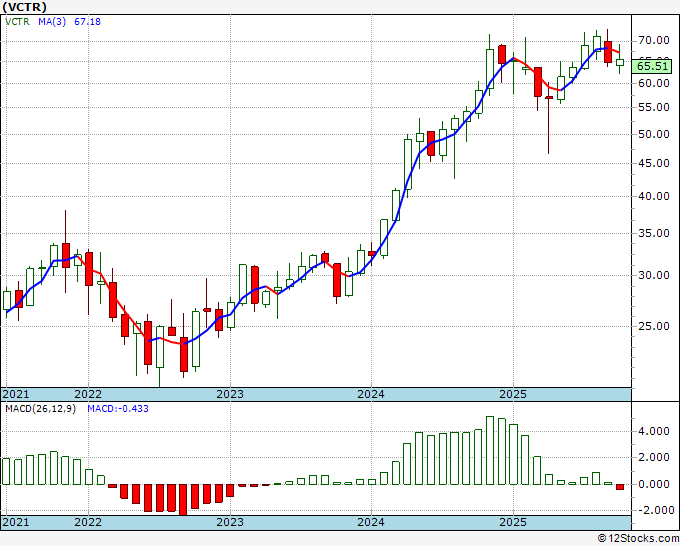This screenshot has width=680, height=546.
Task: Click the (VCTR) chart title
Action: click(x=24, y=7)
